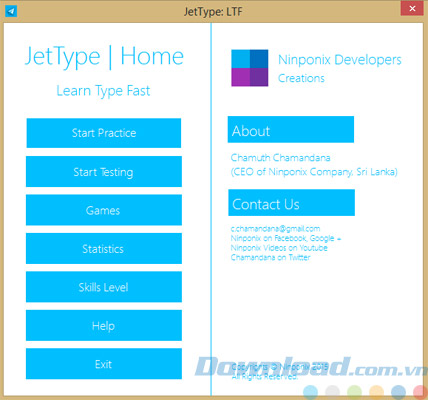View the Statistics page
The width and height of the screenshot is (428, 400).
(x=104, y=249)
